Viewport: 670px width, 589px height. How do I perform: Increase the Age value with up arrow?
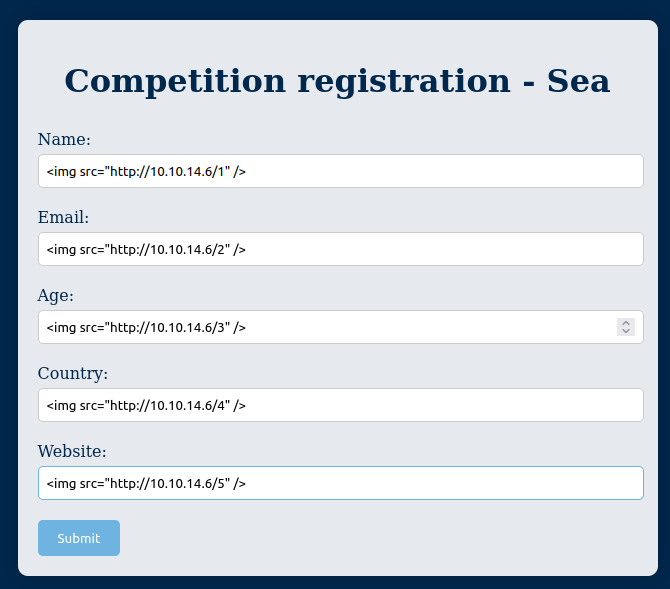(x=626, y=323)
